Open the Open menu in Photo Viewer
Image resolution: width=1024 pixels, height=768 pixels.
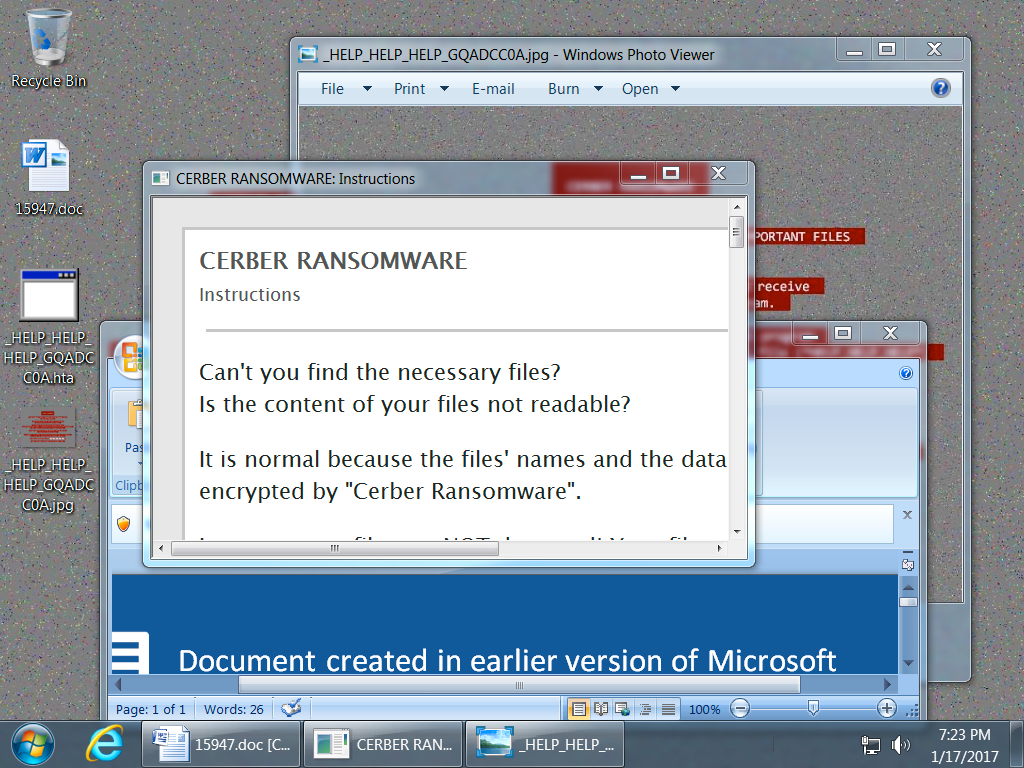coord(639,89)
